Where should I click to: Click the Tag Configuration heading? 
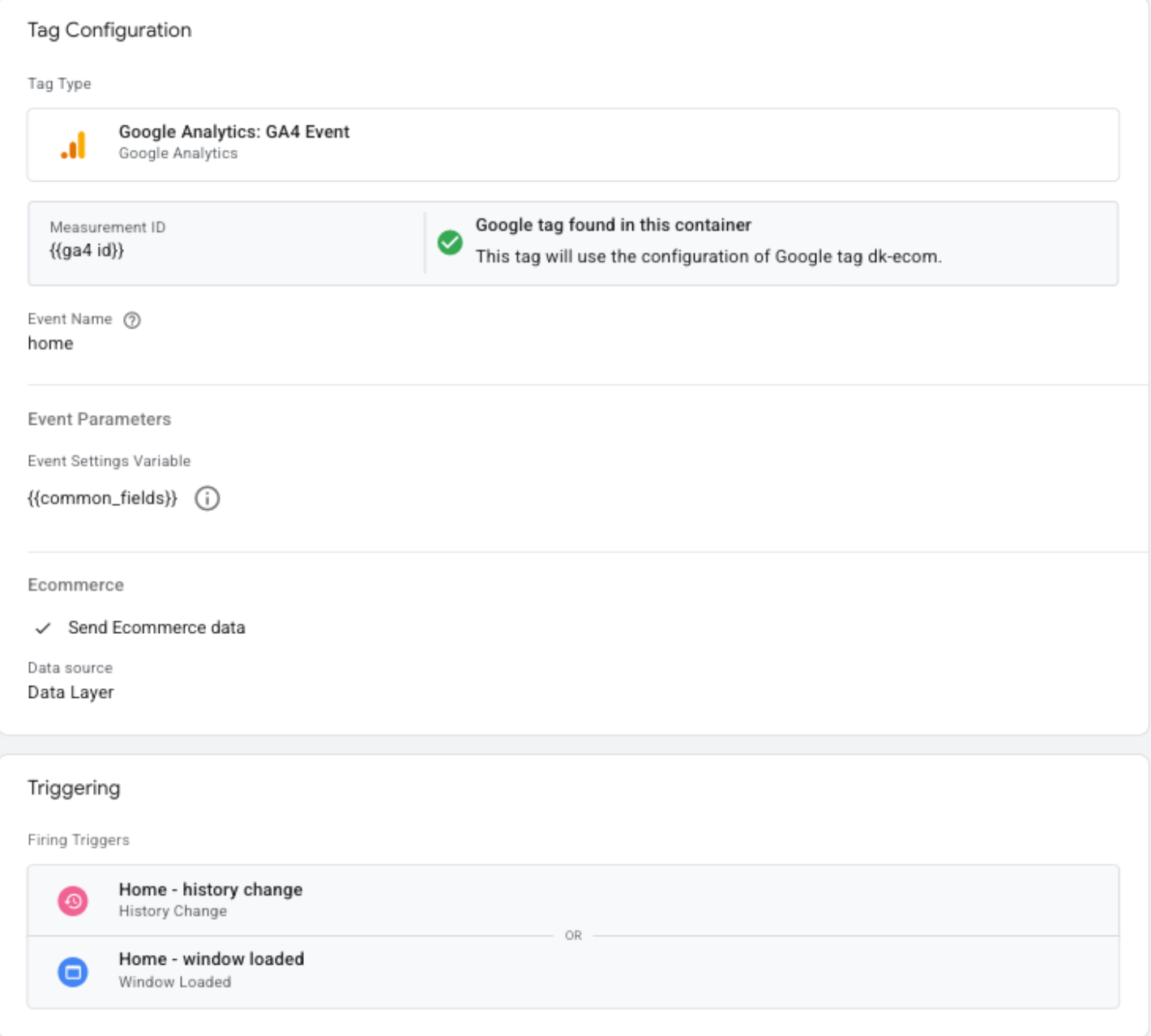[109, 30]
